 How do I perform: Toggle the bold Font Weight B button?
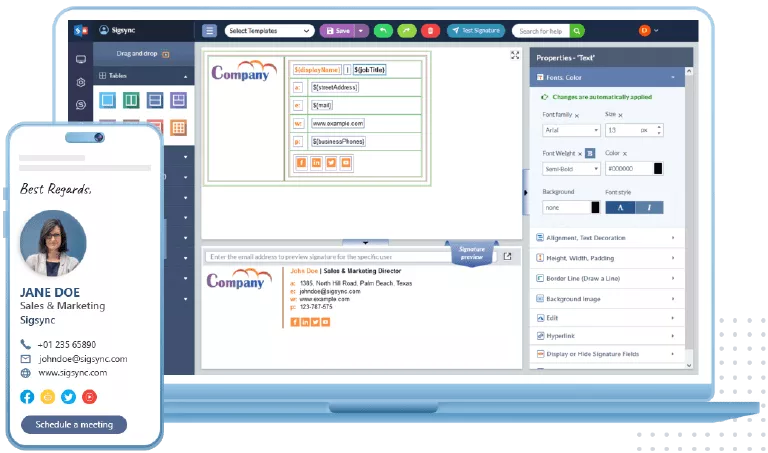point(589,153)
